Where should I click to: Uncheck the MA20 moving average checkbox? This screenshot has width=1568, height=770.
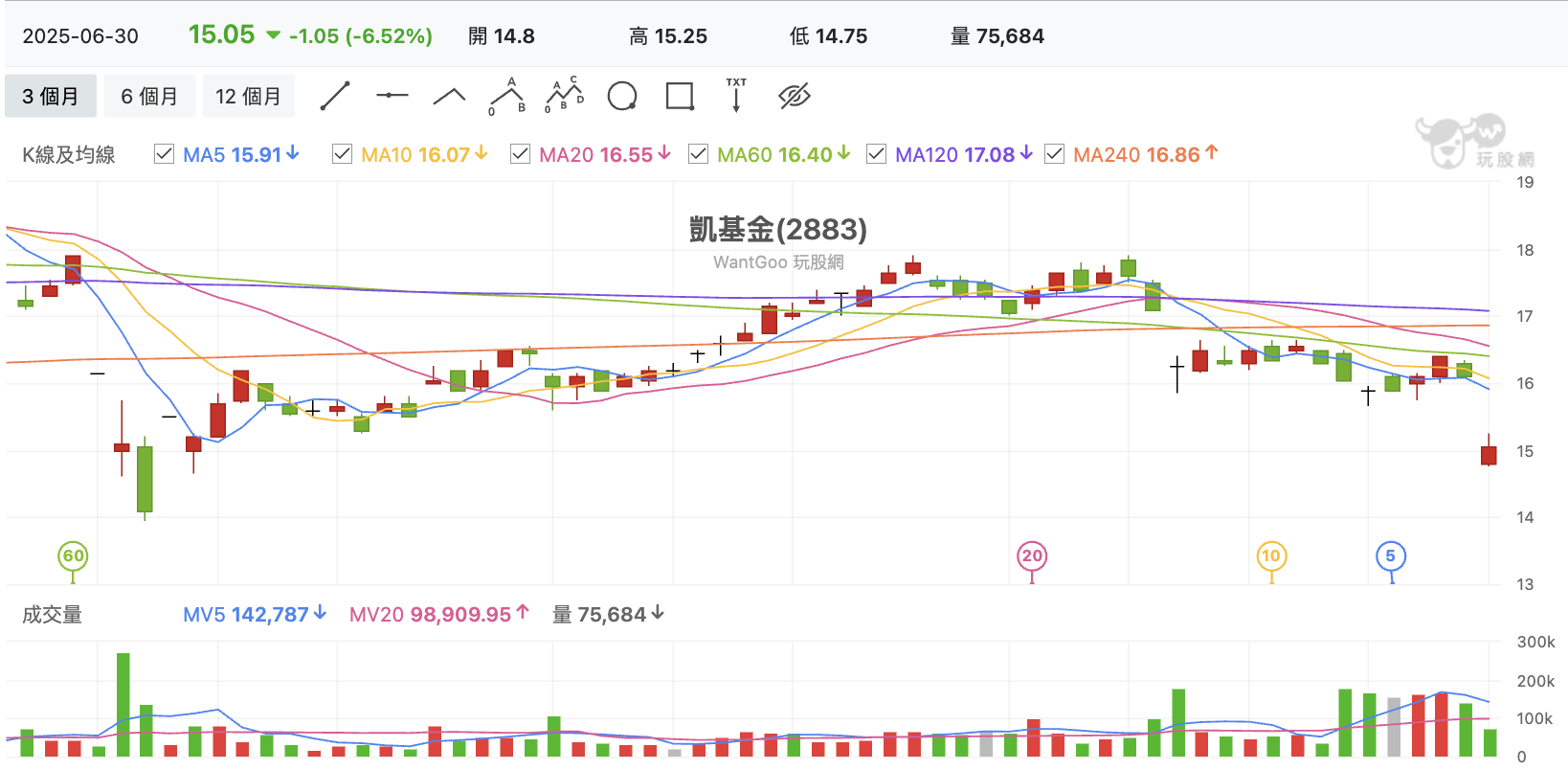click(520, 154)
